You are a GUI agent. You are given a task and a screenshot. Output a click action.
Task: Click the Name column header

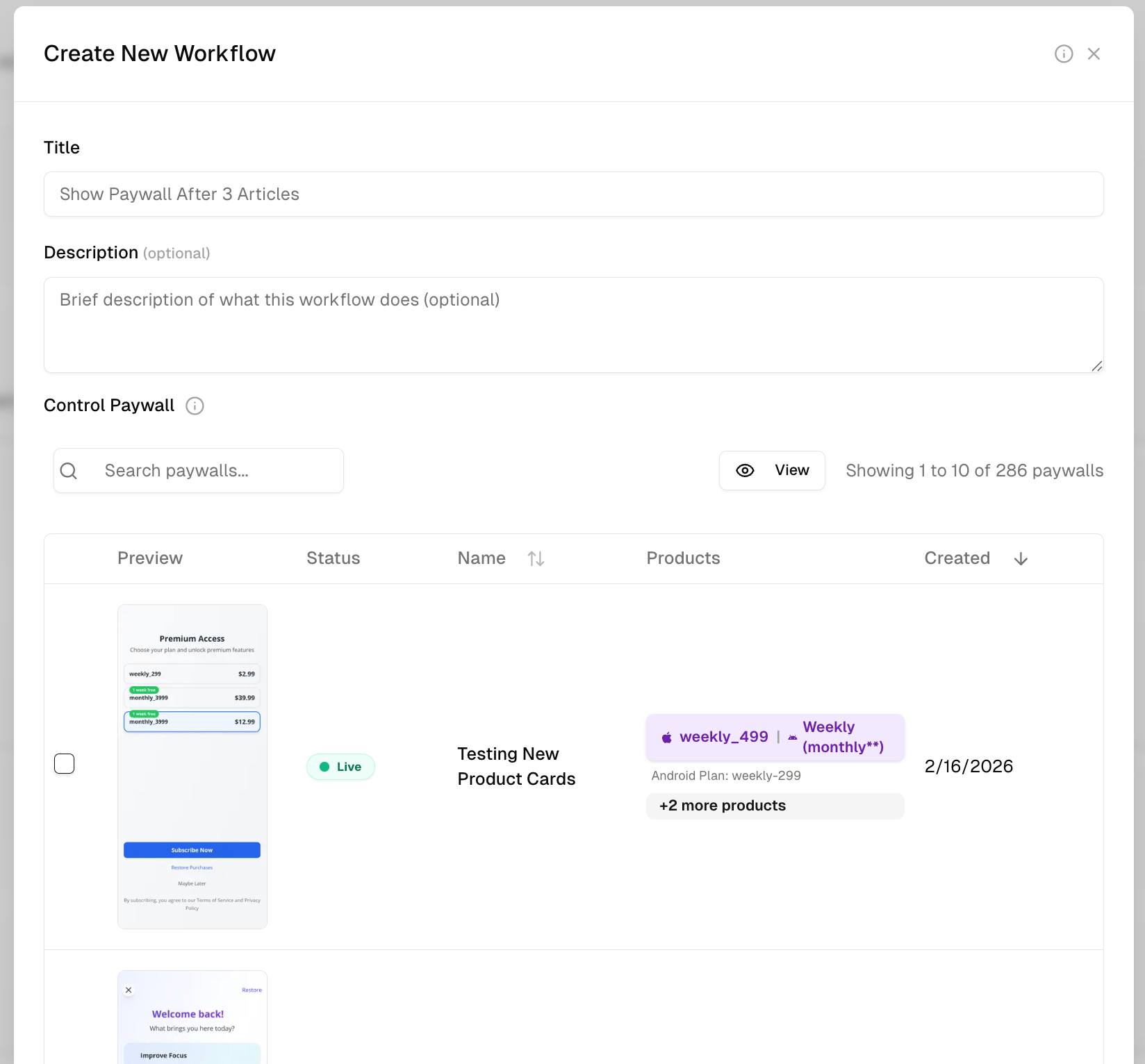(481, 558)
